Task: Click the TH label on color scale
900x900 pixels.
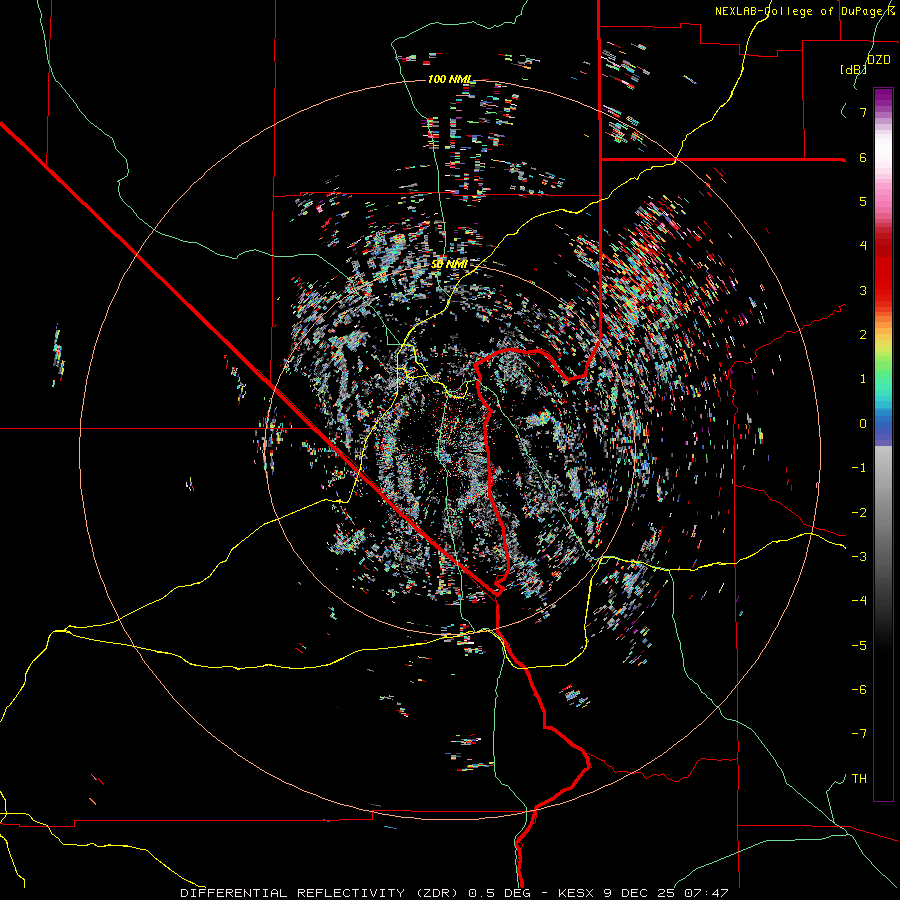Action: pos(859,779)
